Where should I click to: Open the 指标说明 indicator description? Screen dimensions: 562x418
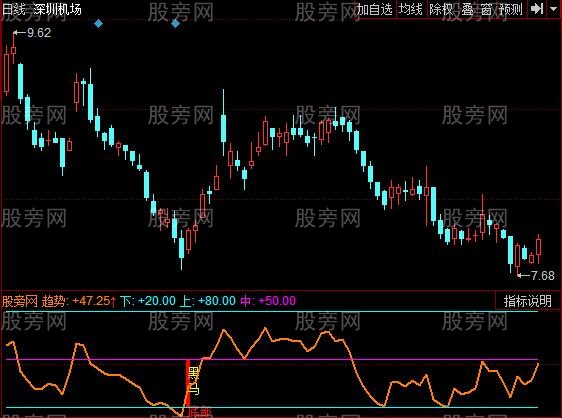pyautogui.click(x=527, y=301)
